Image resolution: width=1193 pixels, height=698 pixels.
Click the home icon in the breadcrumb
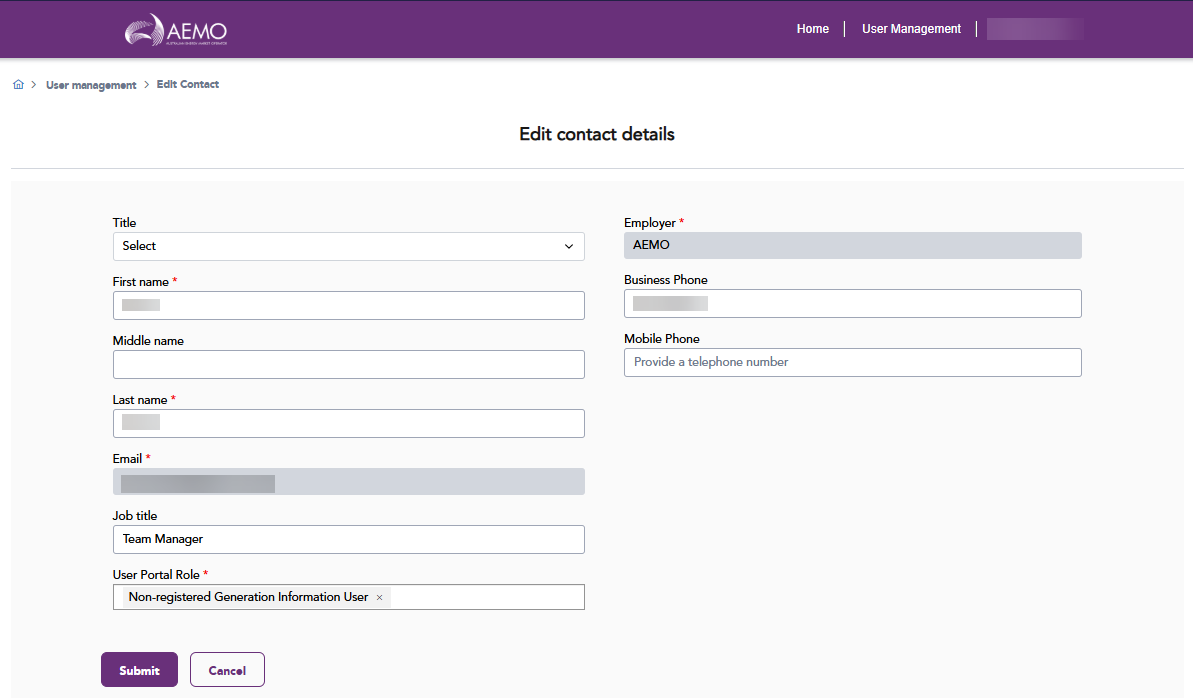pos(18,84)
